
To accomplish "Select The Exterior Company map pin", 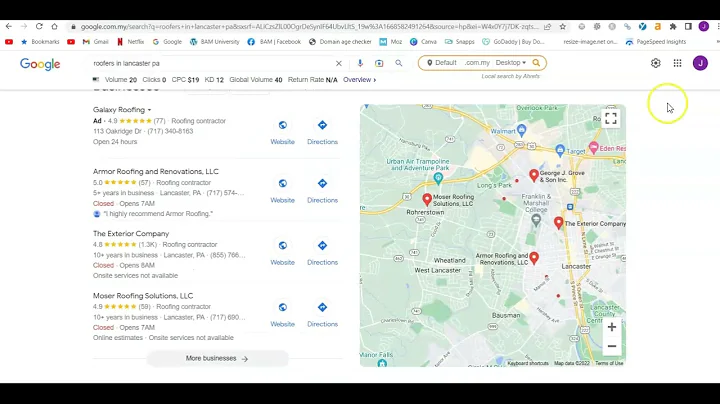I will click(x=558, y=223).
